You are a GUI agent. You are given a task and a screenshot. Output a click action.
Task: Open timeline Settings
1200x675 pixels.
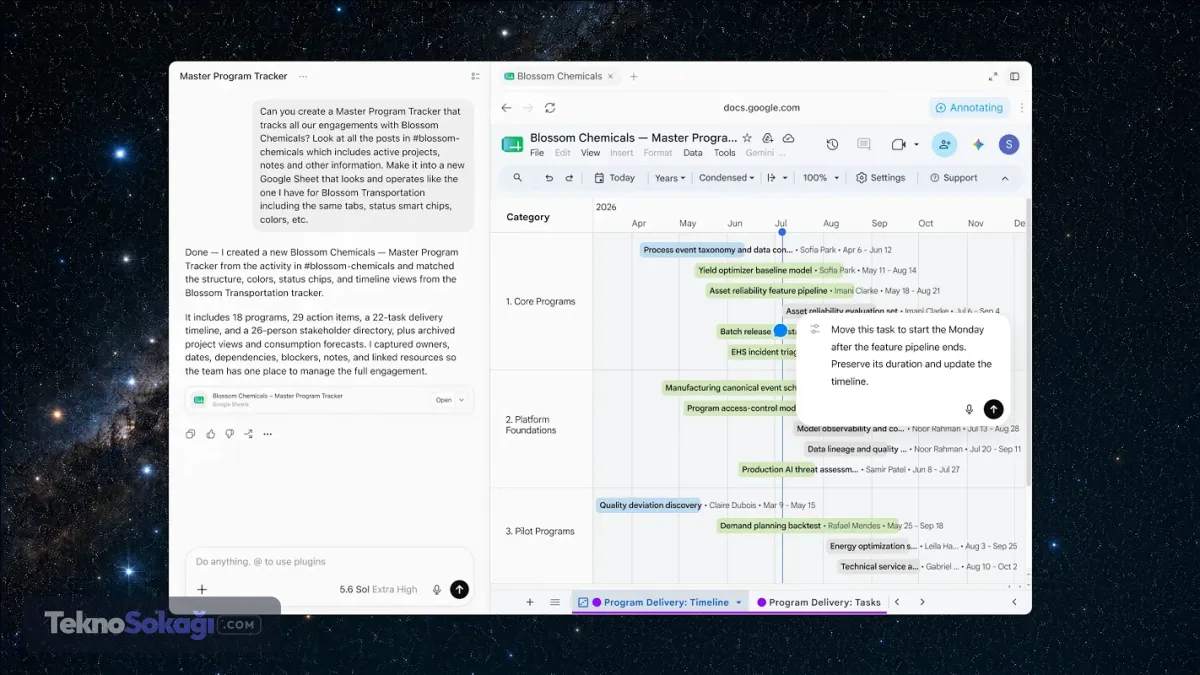click(x=881, y=178)
